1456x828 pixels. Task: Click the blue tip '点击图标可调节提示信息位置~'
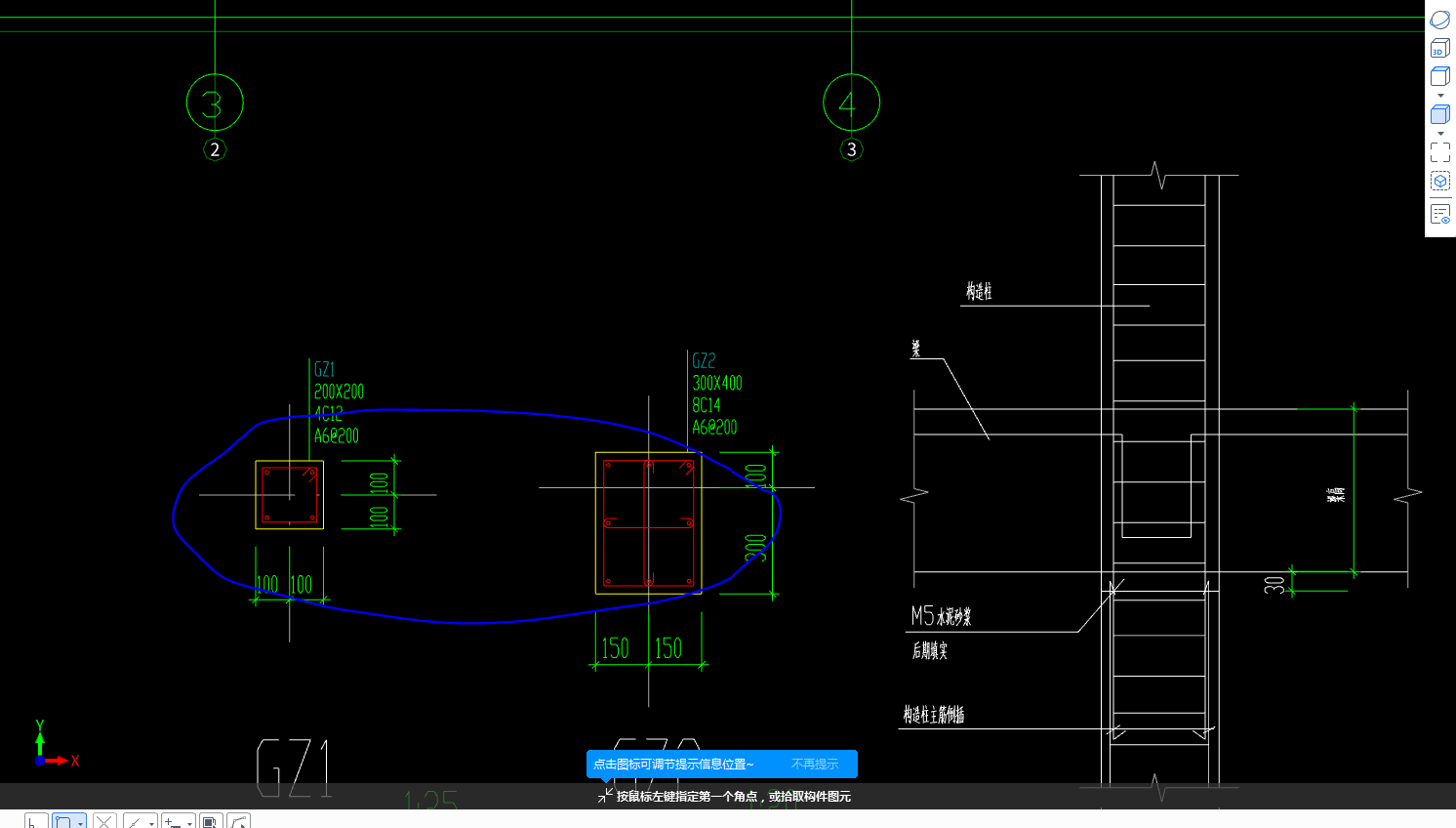(x=673, y=765)
